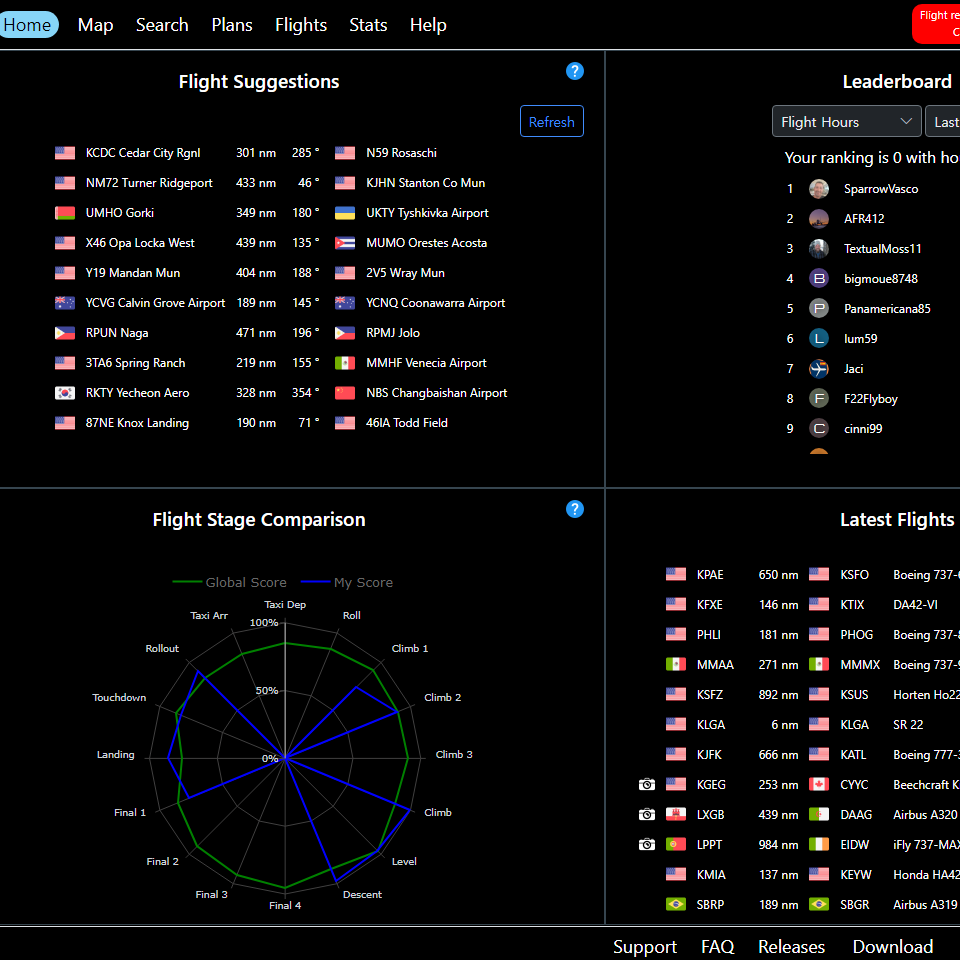Open Flight Suggestions help icon
The height and width of the screenshot is (960, 960).
coord(574,71)
